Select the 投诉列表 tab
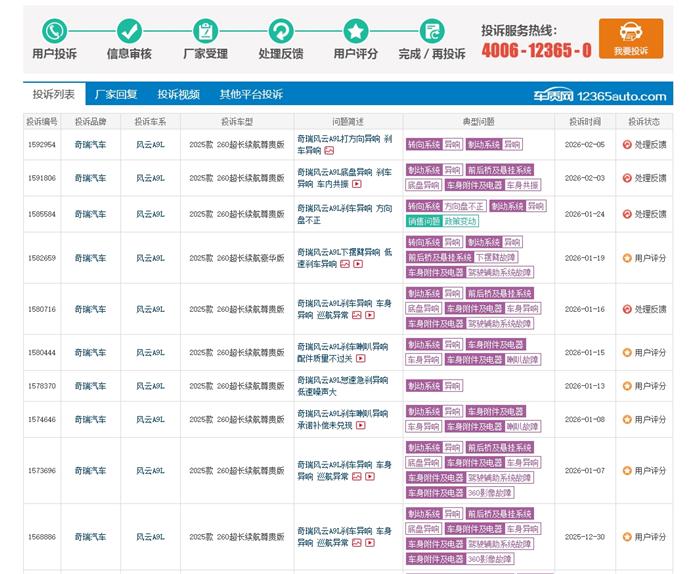Screen dimensions: 700x574 coord(53,95)
